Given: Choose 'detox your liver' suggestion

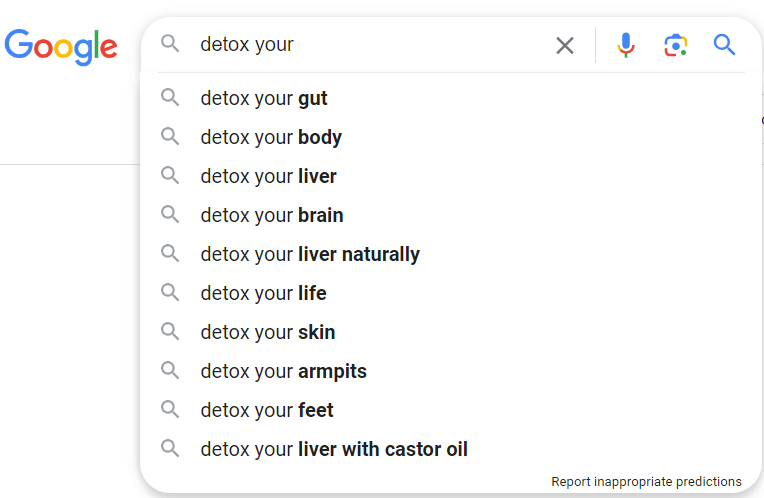Looking at the screenshot, I should click(x=268, y=176).
